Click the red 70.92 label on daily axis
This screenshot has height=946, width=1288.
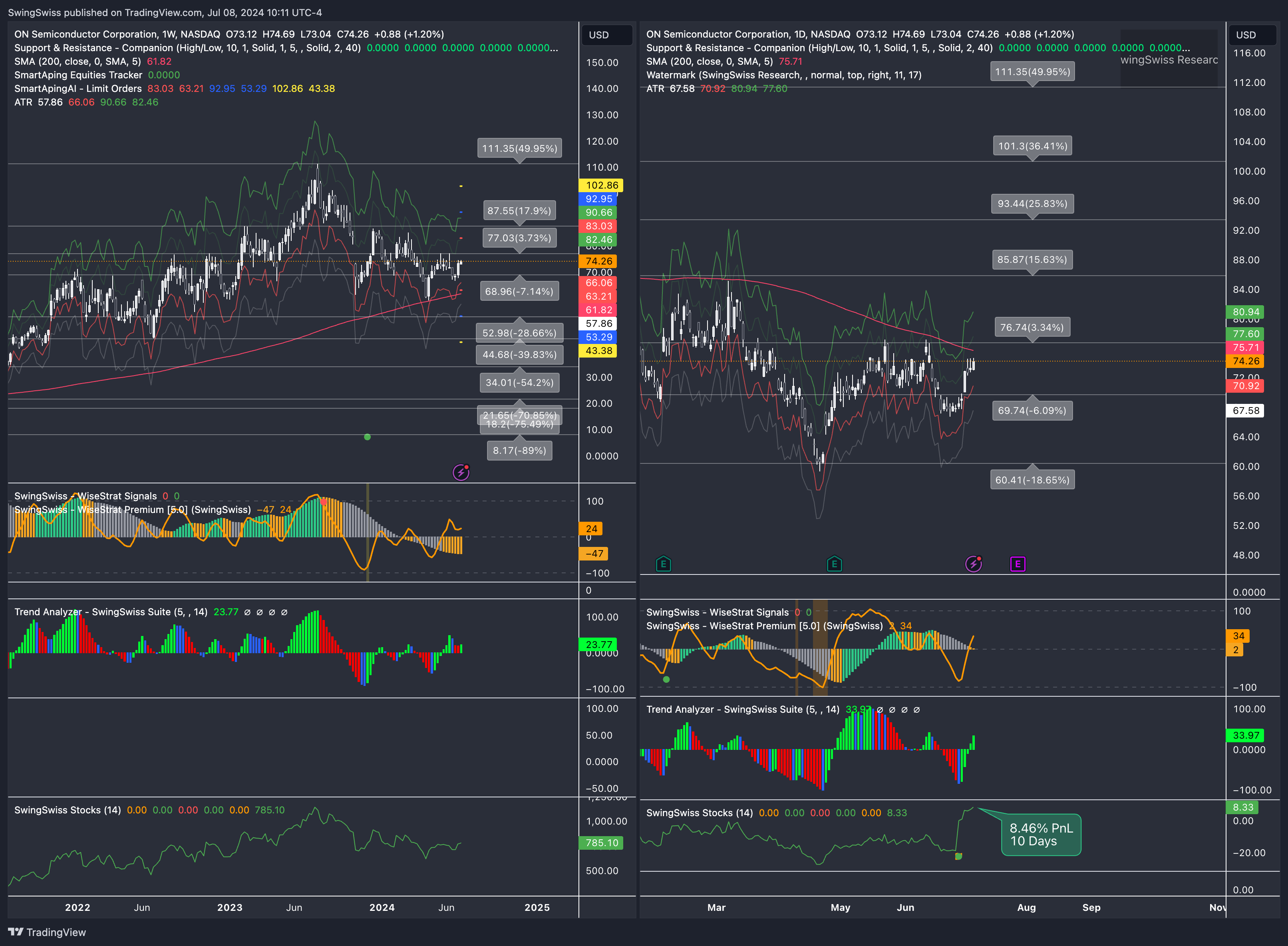[1245, 386]
